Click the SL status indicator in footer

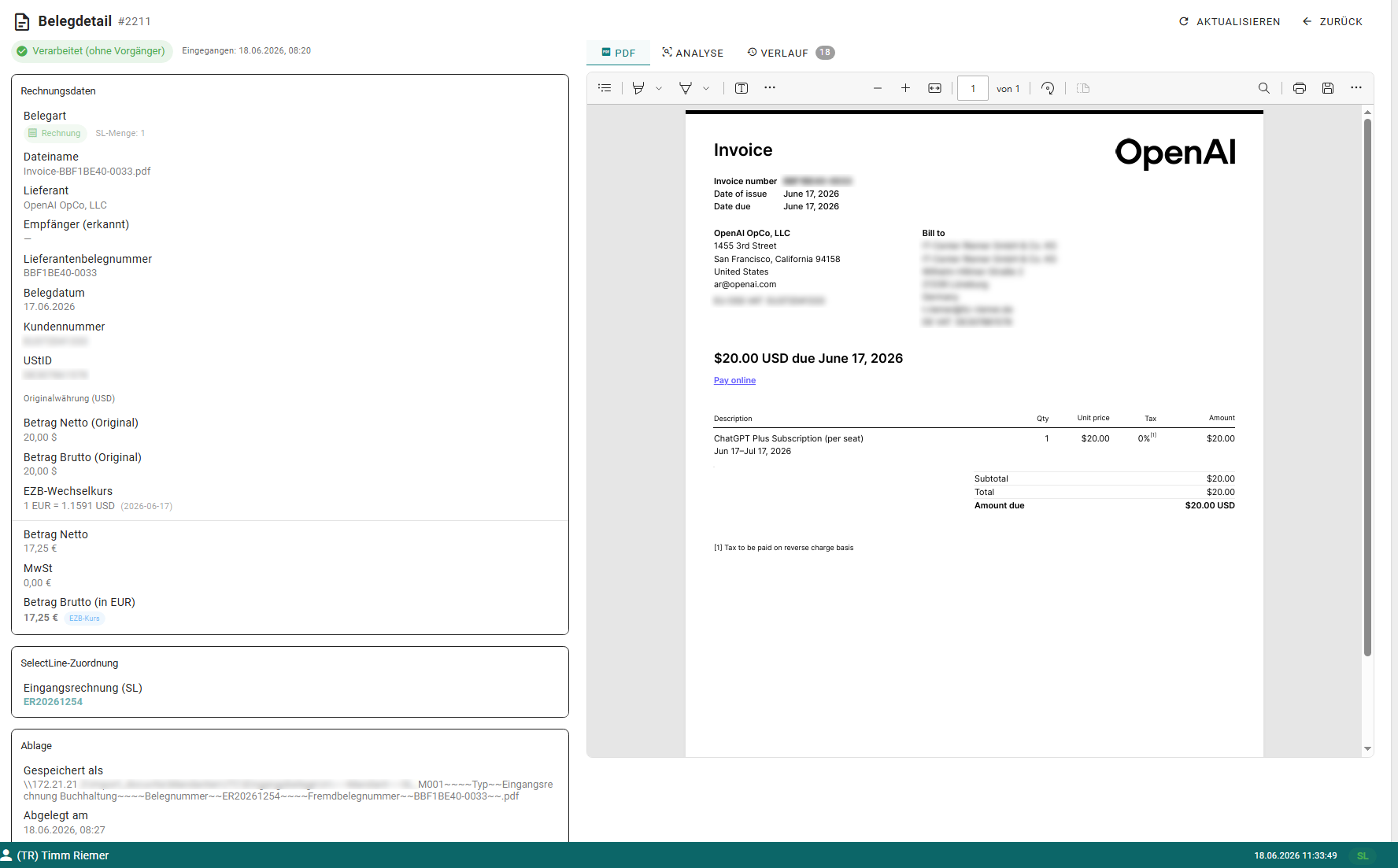click(x=1363, y=856)
